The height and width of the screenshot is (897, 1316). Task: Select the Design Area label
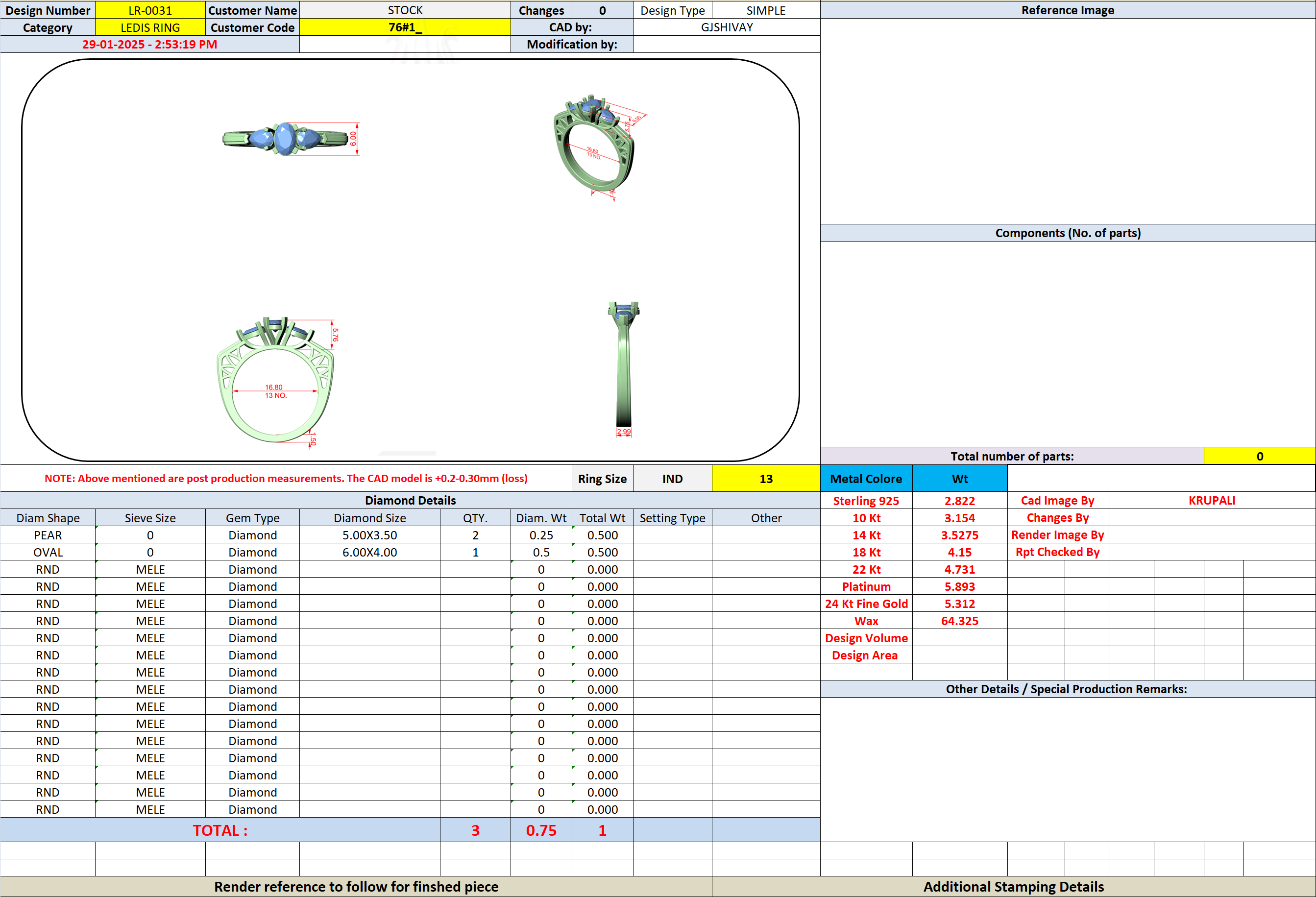[866, 655]
